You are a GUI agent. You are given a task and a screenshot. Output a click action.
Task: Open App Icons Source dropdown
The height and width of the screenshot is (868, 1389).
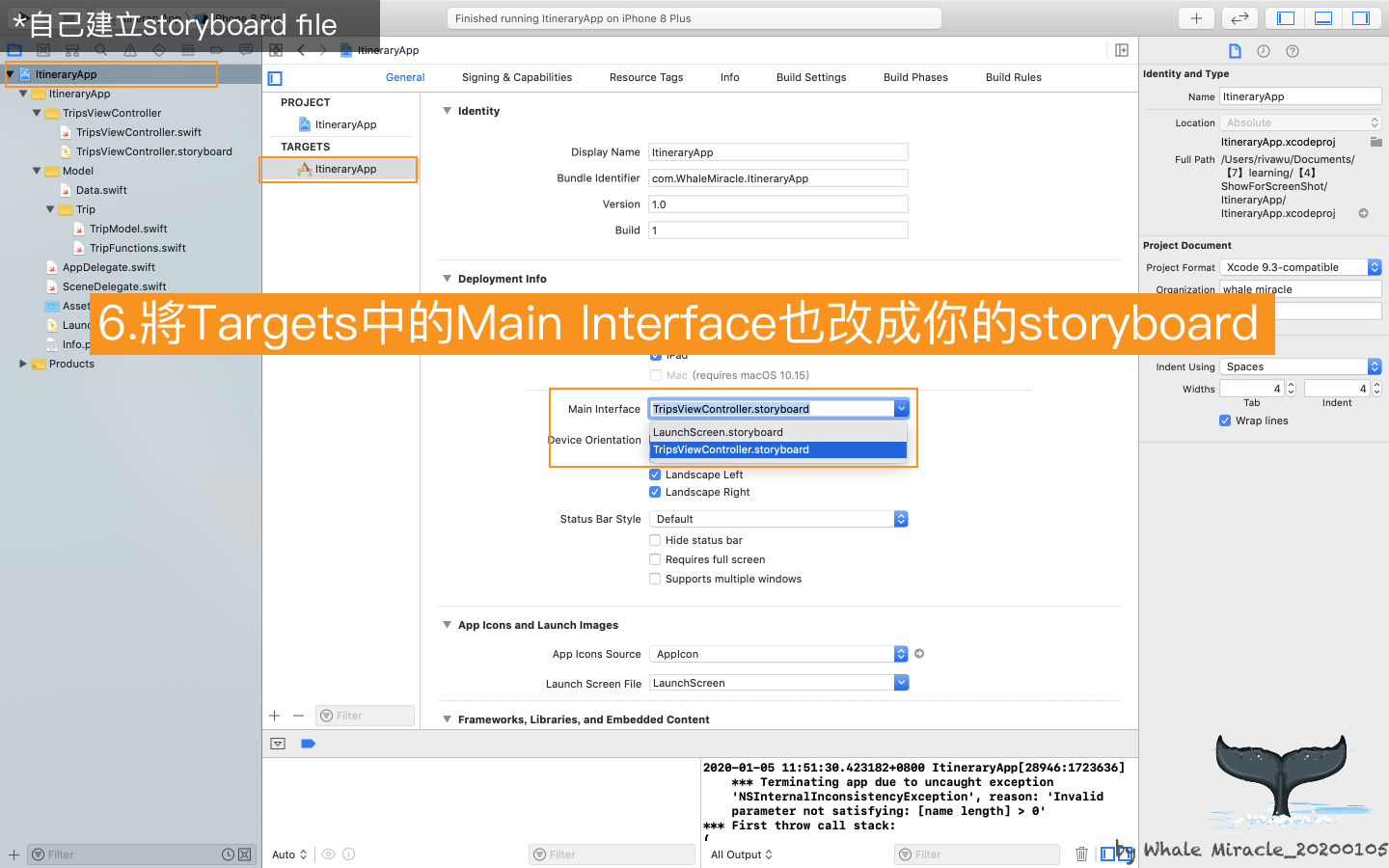778,654
